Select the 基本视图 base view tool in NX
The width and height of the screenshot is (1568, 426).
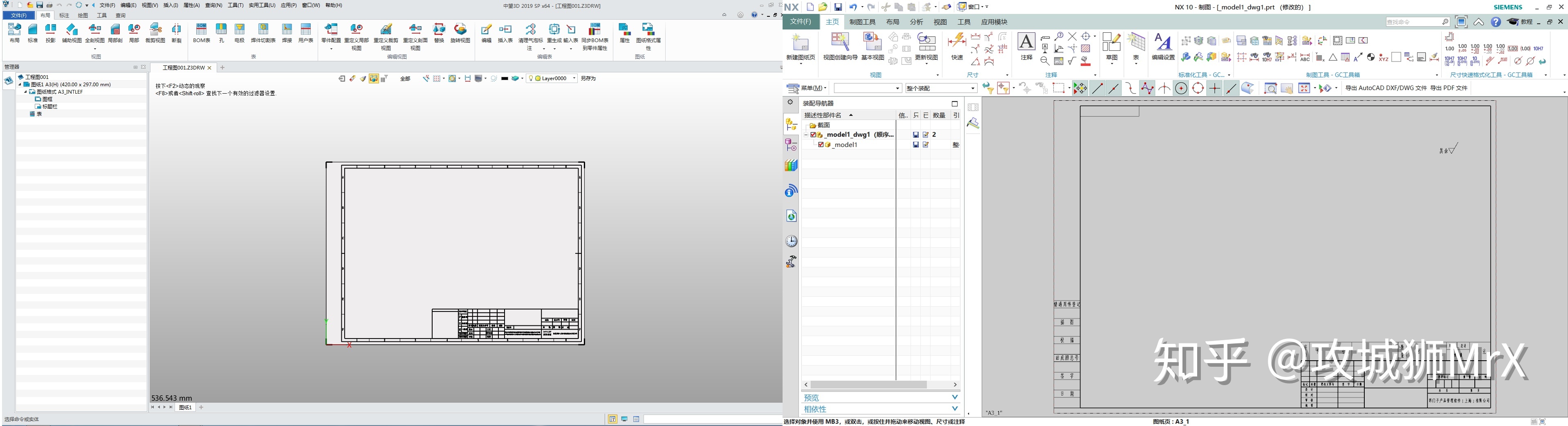[x=872, y=46]
